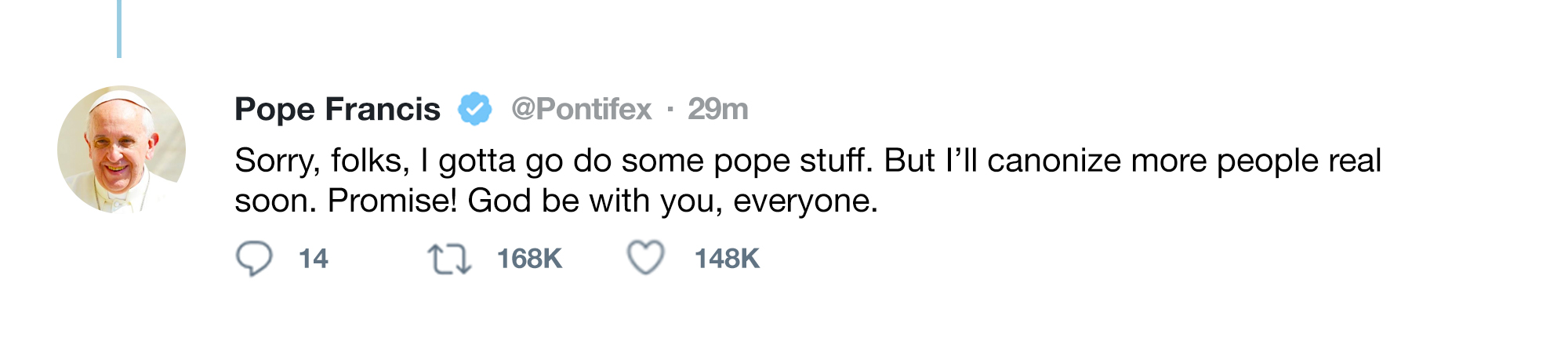Click the reply speech bubble icon

pos(254,259)
